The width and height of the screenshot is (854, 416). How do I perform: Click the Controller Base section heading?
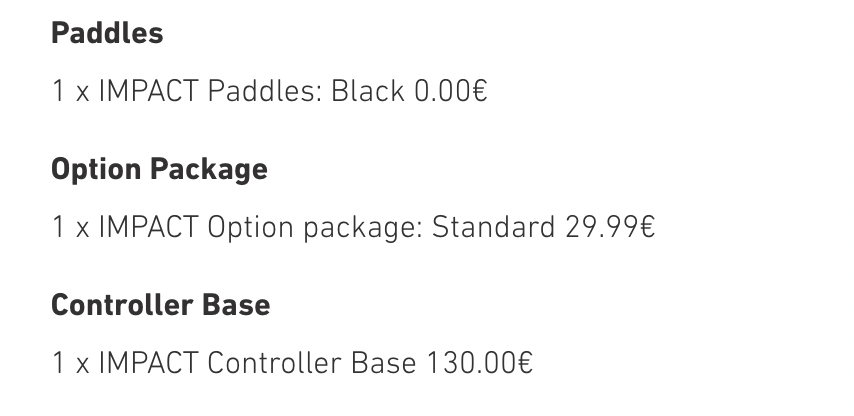click(x=160, y=305)
